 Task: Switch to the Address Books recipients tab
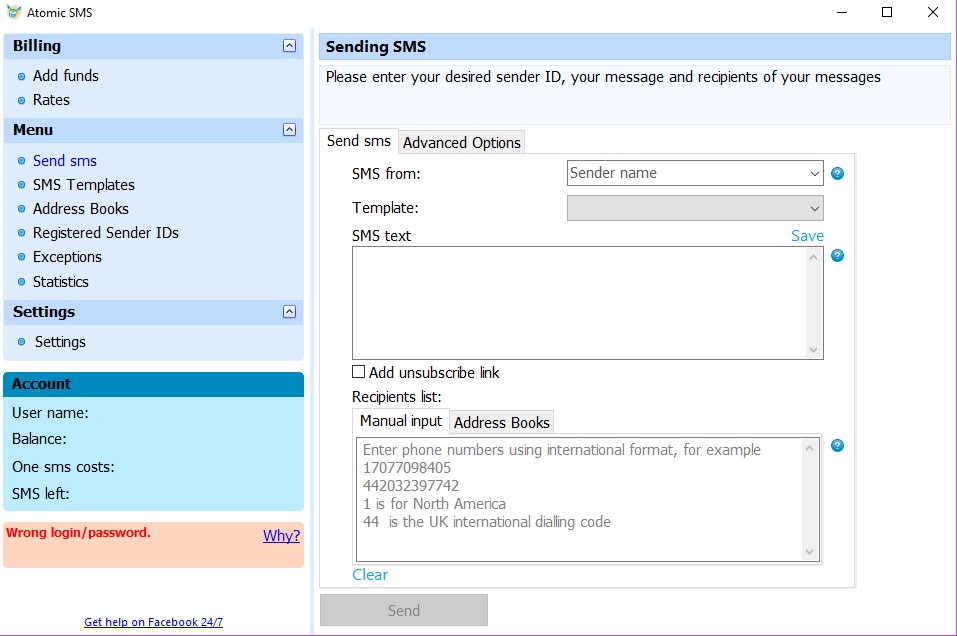501,422
